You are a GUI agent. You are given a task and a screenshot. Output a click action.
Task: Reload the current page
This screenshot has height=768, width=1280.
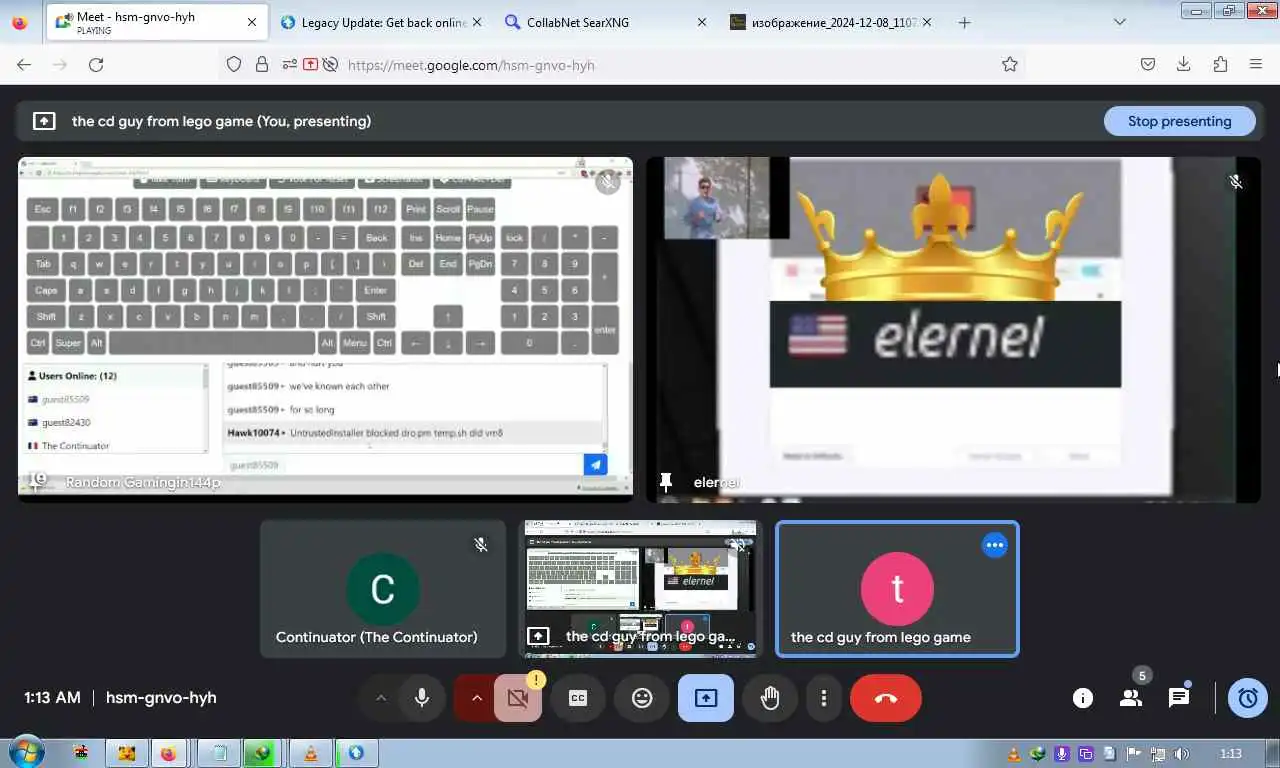96,64
